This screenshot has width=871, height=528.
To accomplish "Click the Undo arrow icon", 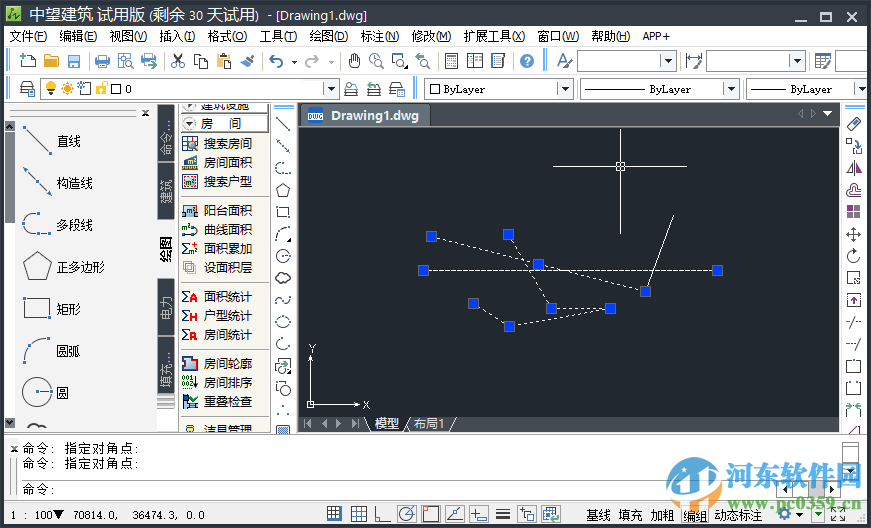I will [276, 61].
